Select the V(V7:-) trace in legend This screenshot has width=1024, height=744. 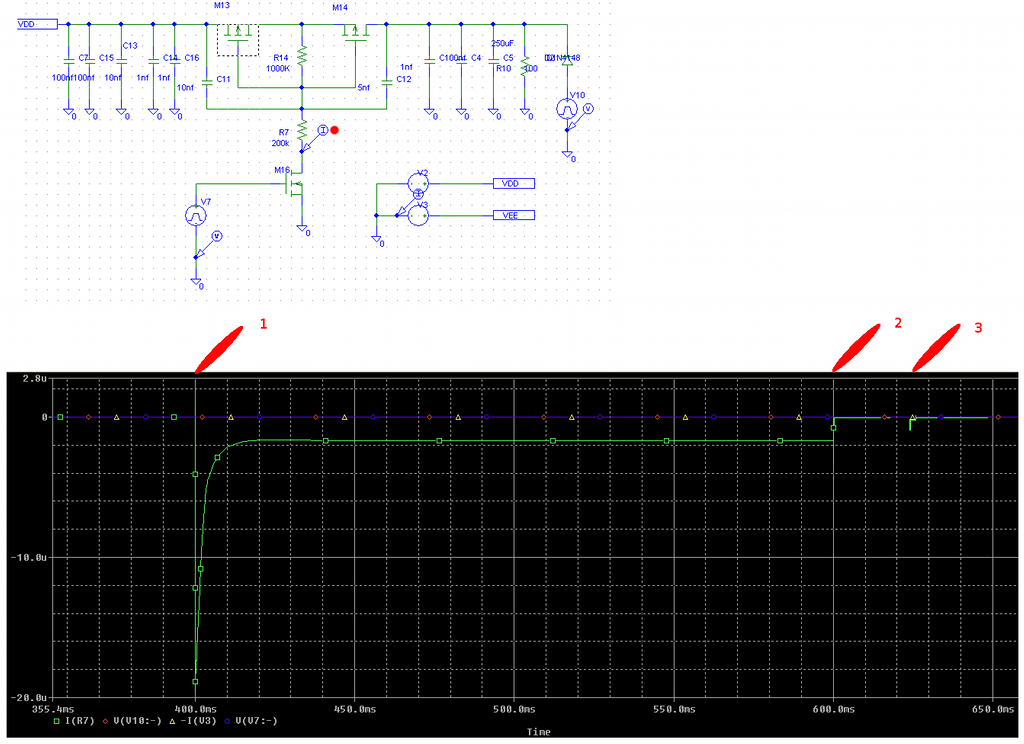tap(251, 720)
